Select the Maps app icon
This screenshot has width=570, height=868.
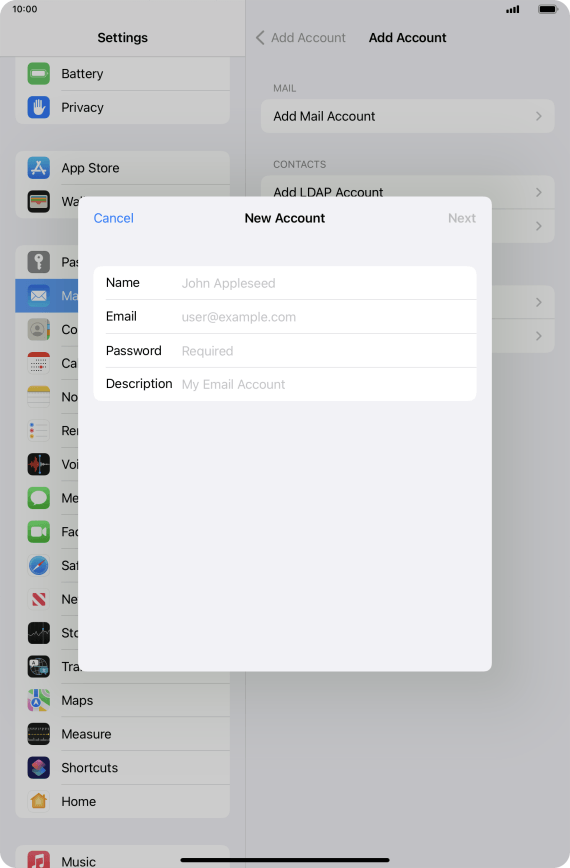39,700
